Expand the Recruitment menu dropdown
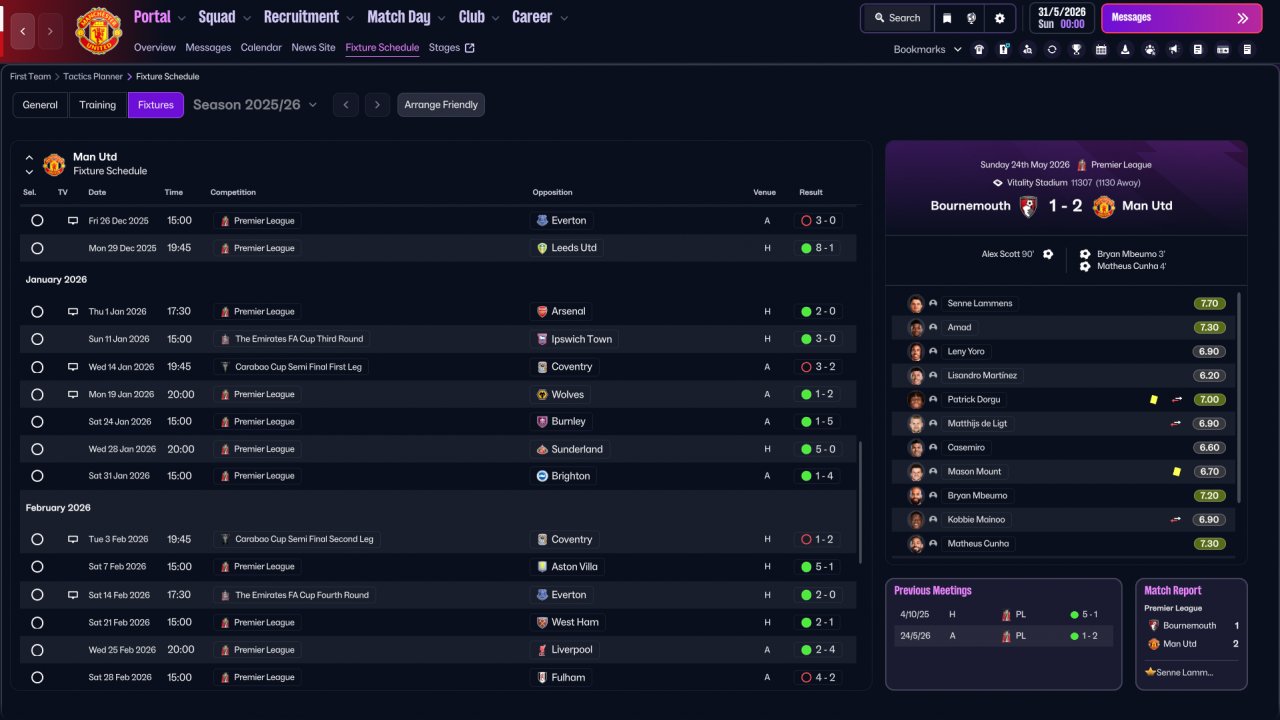 coord(349,17)
